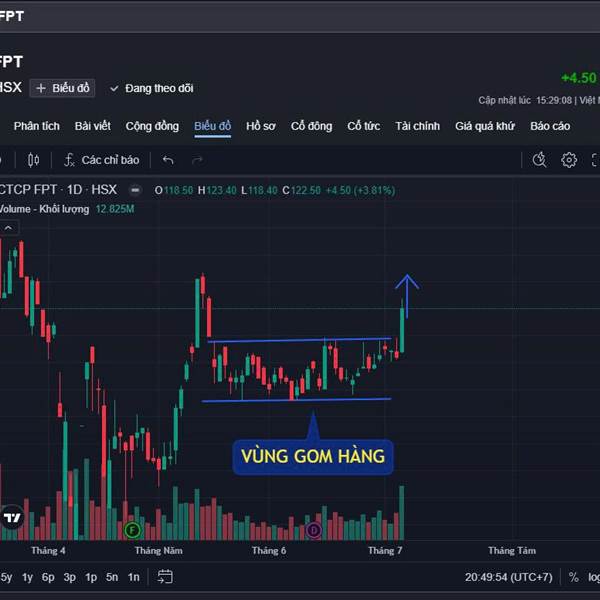
Task: Click the purple D dividend marker
Action: click(314, 530)
